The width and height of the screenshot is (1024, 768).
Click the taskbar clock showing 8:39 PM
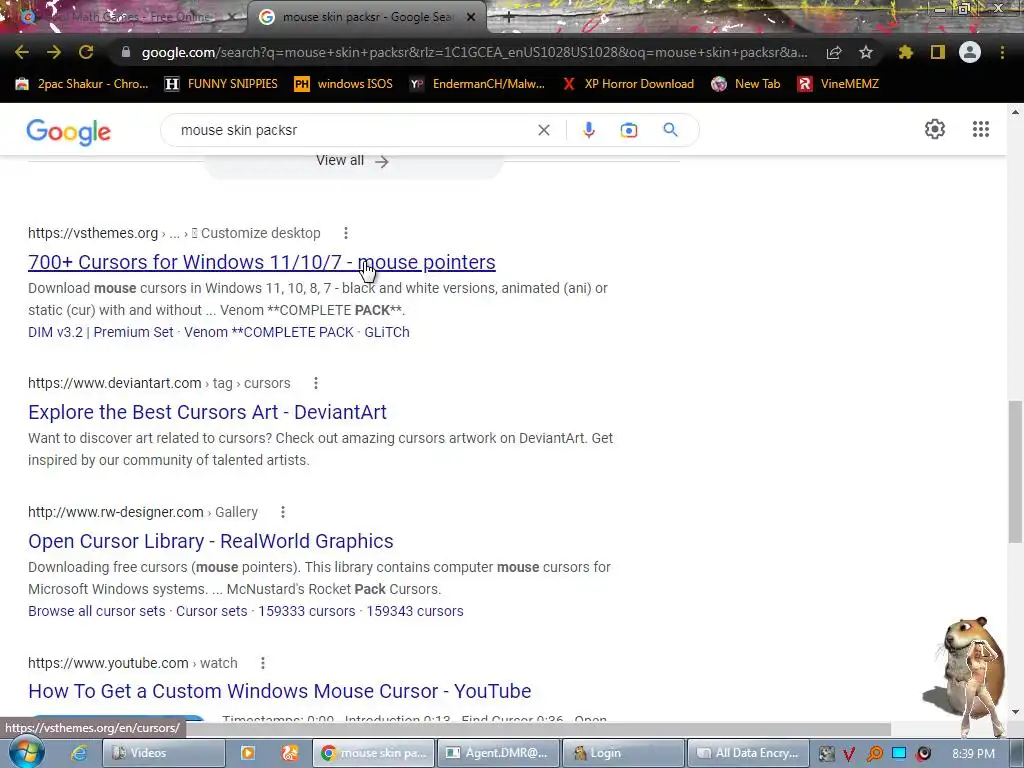973,754
